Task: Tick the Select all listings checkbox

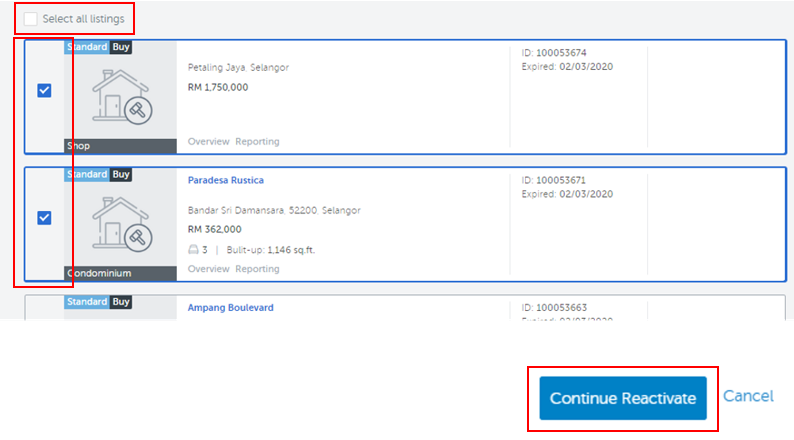Action: tap(30, 19)
